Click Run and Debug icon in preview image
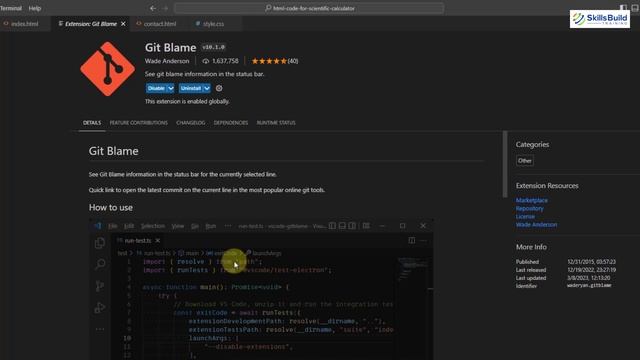640x360 pixels. click(x=100, y=307)
